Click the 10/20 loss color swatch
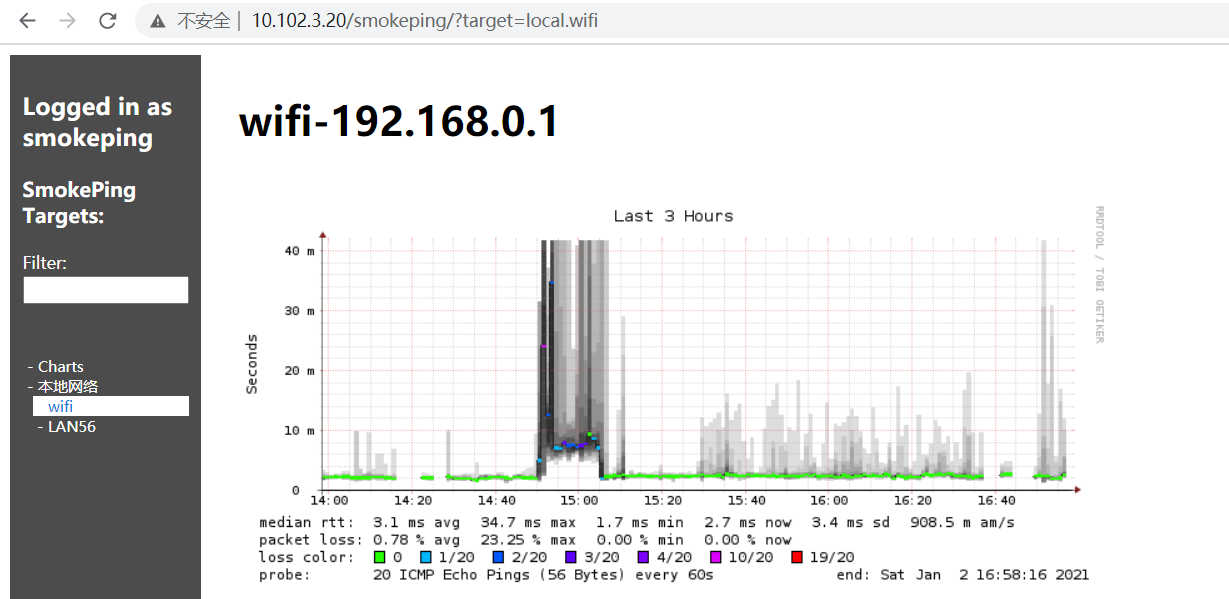Image resolution: width=1229 pixels, height=599 pixels. pyautogui.click(x=715, y=557)
